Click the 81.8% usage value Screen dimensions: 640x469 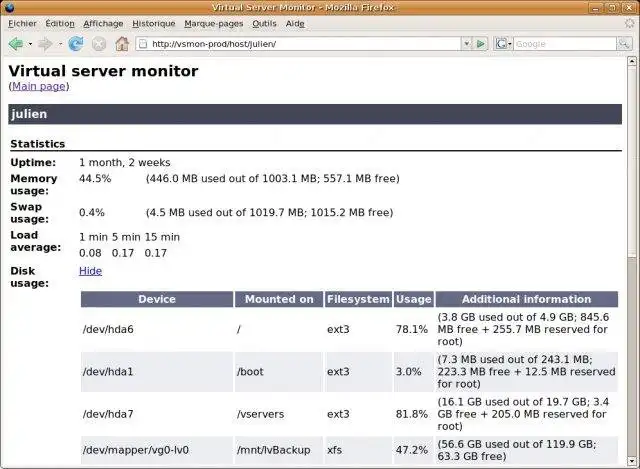(x=412, y=414)
